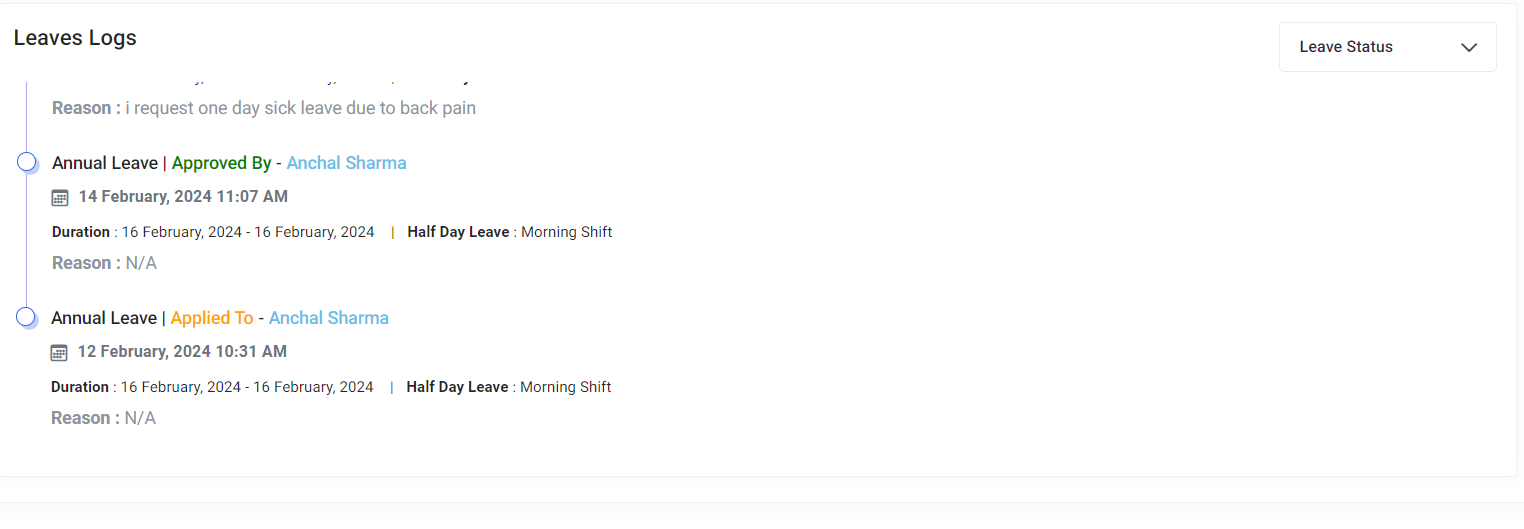1524x529 pixels.
Task: Click Reason N/A under the applied entry
Action: (103, 418)
